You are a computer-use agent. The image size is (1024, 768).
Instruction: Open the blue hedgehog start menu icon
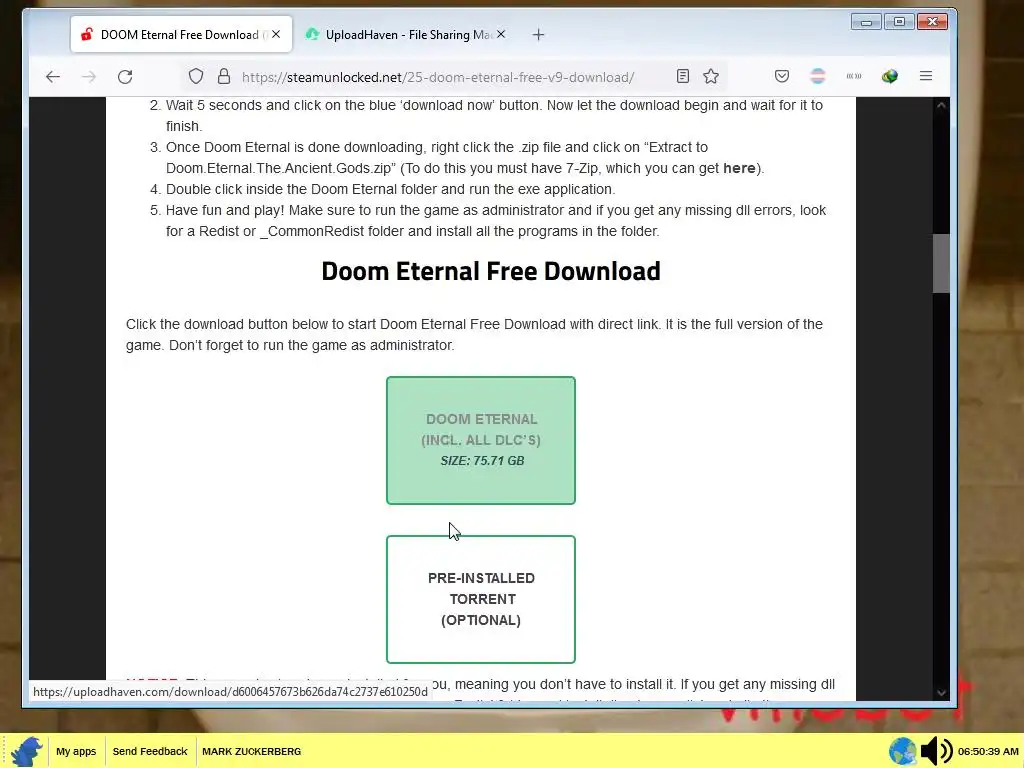27,751
